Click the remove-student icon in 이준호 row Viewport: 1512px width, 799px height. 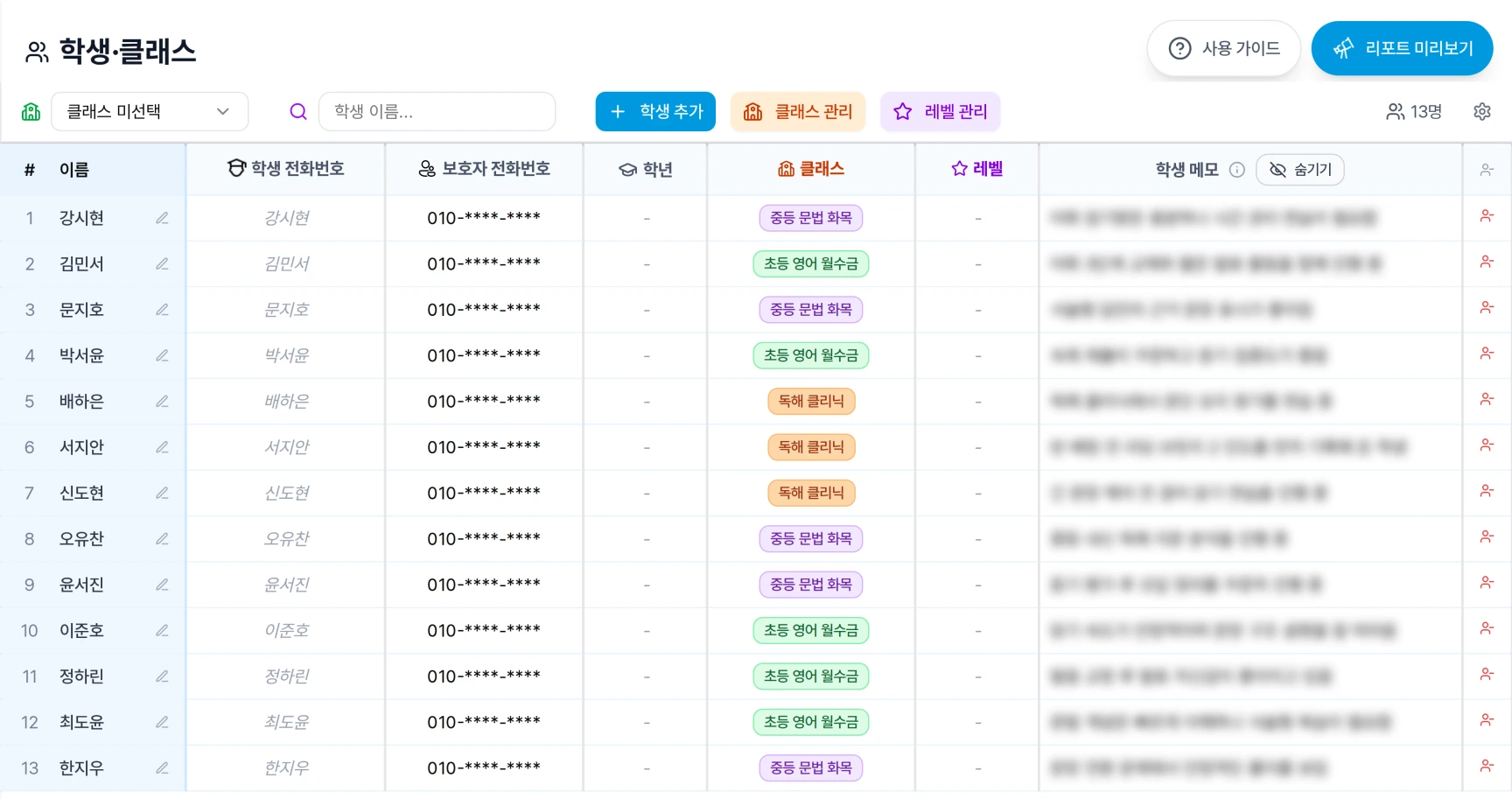[x=1487, y=628]
